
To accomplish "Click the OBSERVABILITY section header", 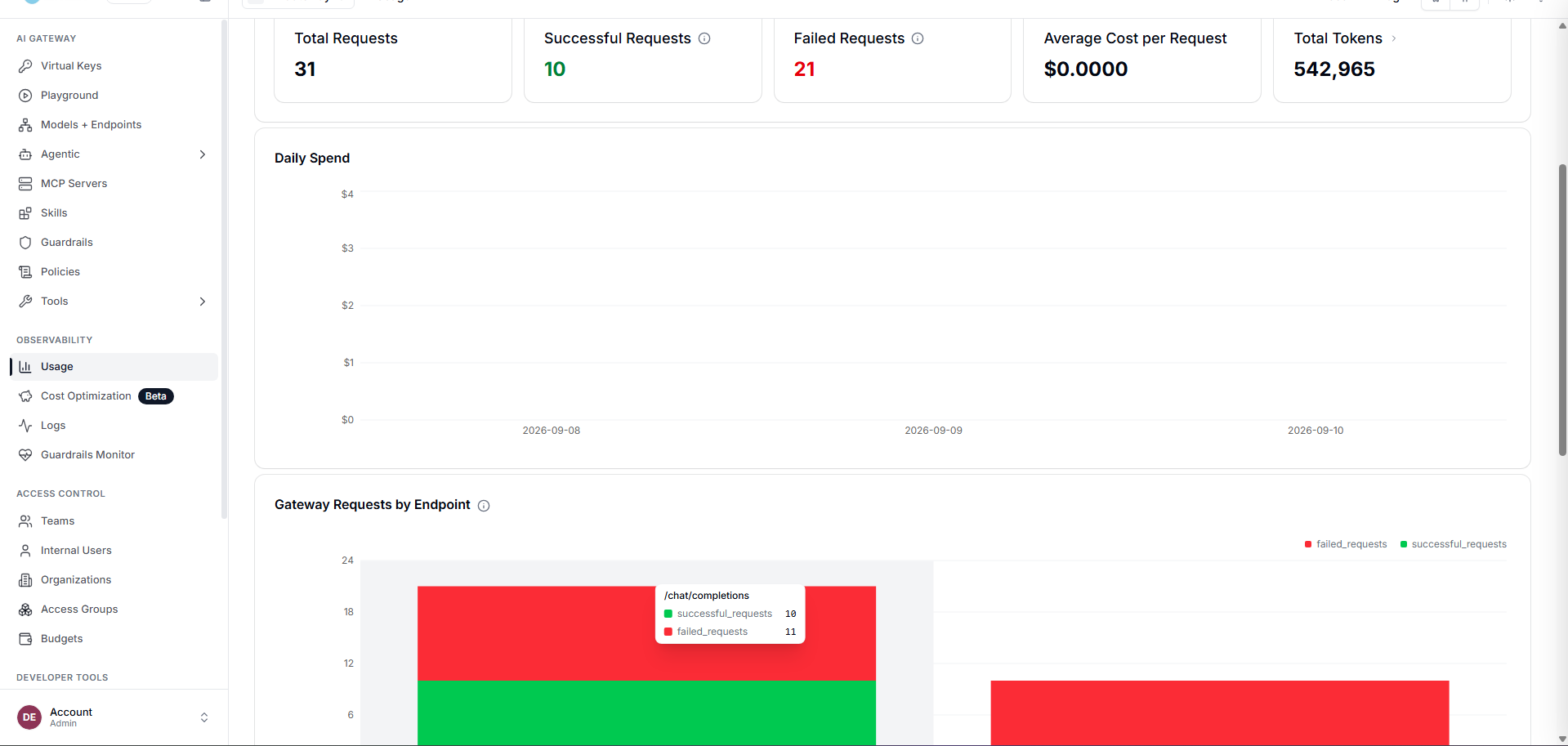I will pyautogui.click(x=55, y=340).
